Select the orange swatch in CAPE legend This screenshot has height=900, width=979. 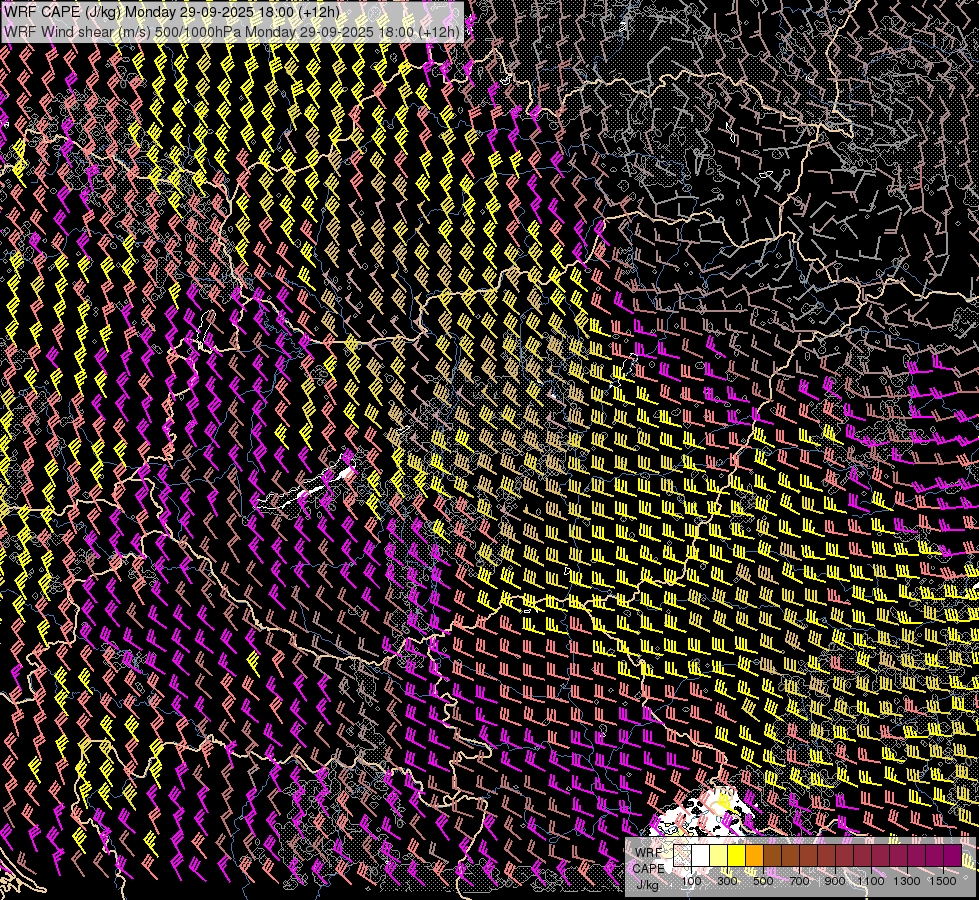pos(755,856)
